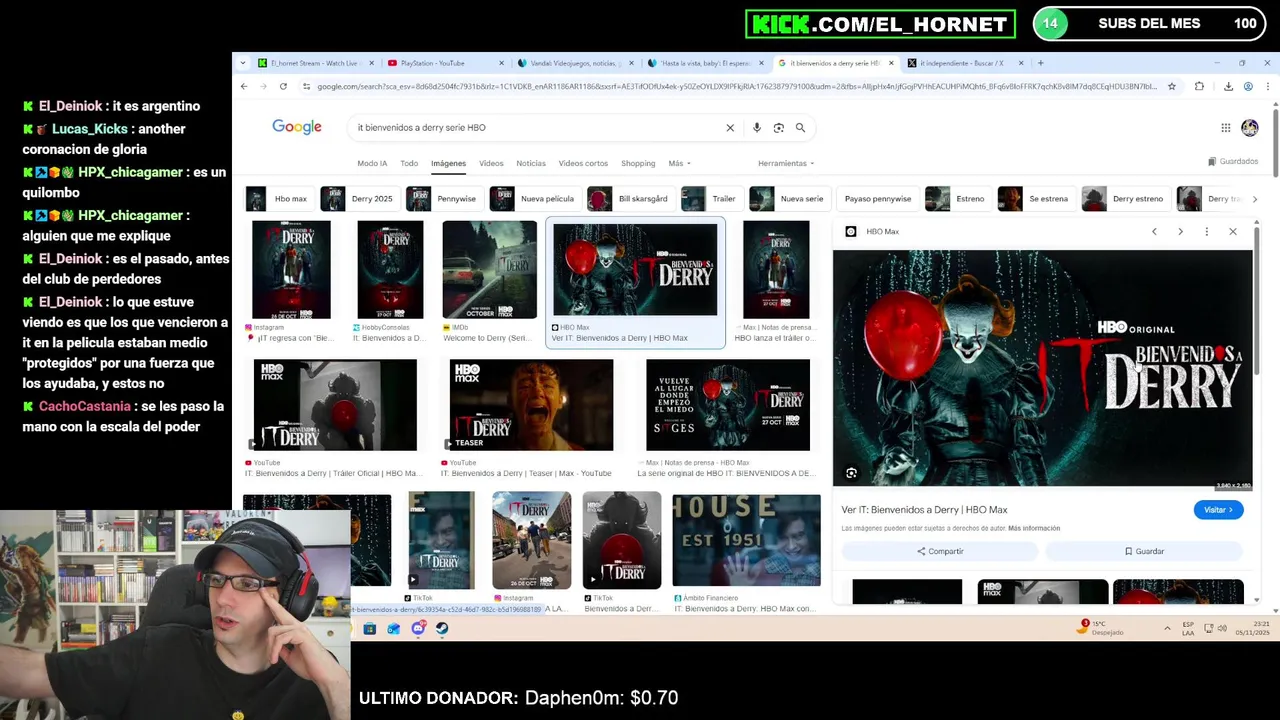Go back with the browser back arrow
This screenshot has width=1280, height=720.
click(244, 87)
